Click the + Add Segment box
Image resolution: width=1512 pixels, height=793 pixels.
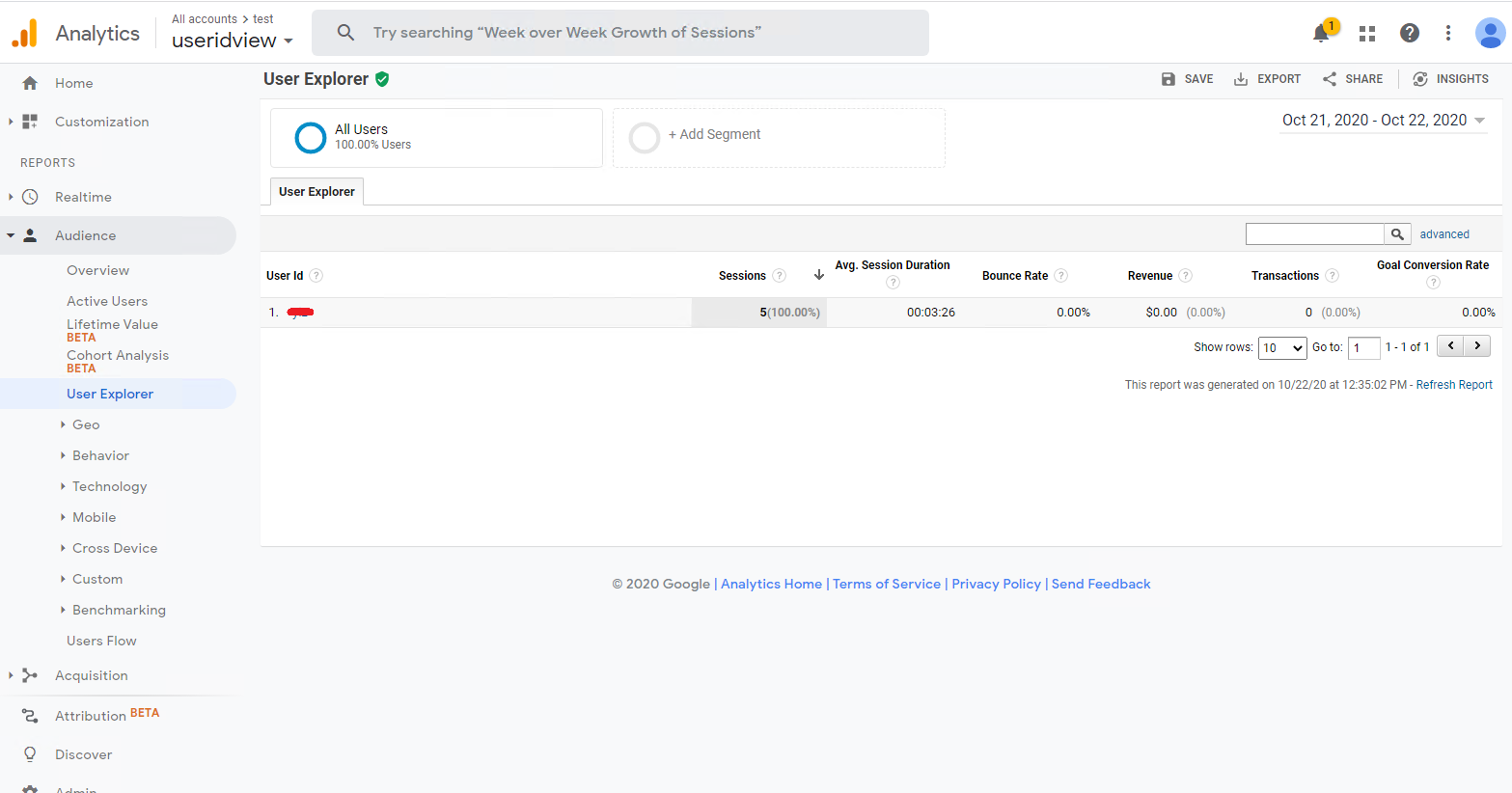(x=779, y=138)
